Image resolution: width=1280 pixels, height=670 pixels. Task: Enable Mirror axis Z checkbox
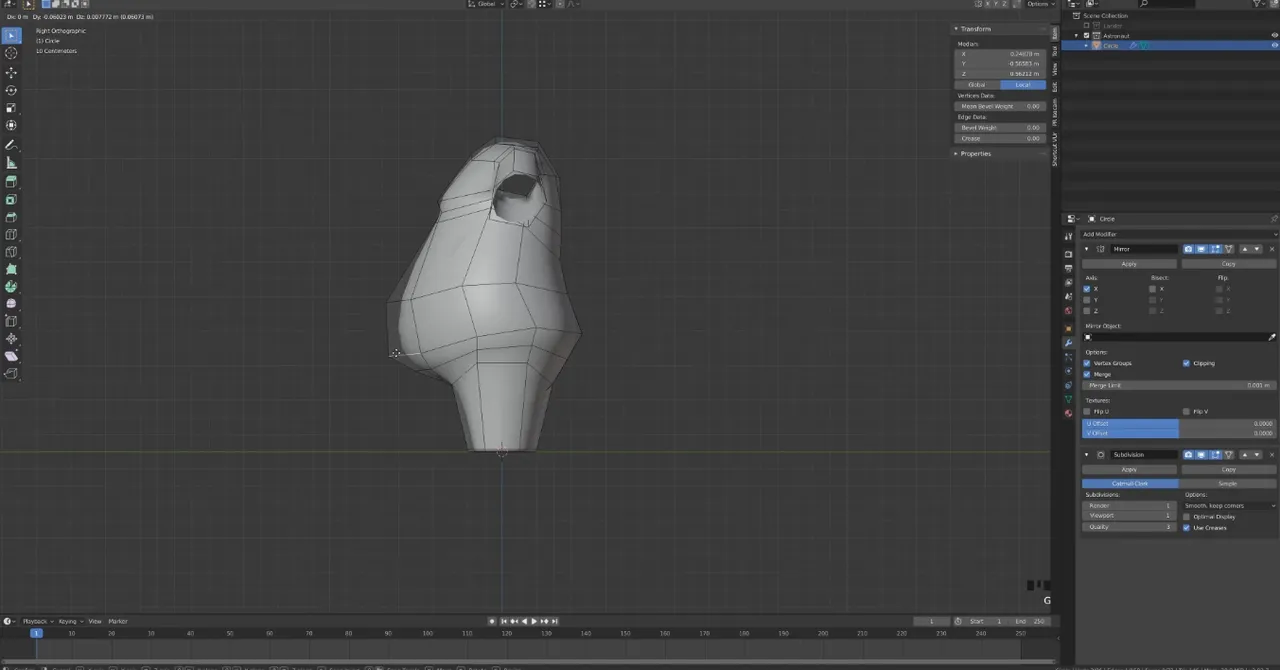pyautogui.click(x=1087, y=311)
